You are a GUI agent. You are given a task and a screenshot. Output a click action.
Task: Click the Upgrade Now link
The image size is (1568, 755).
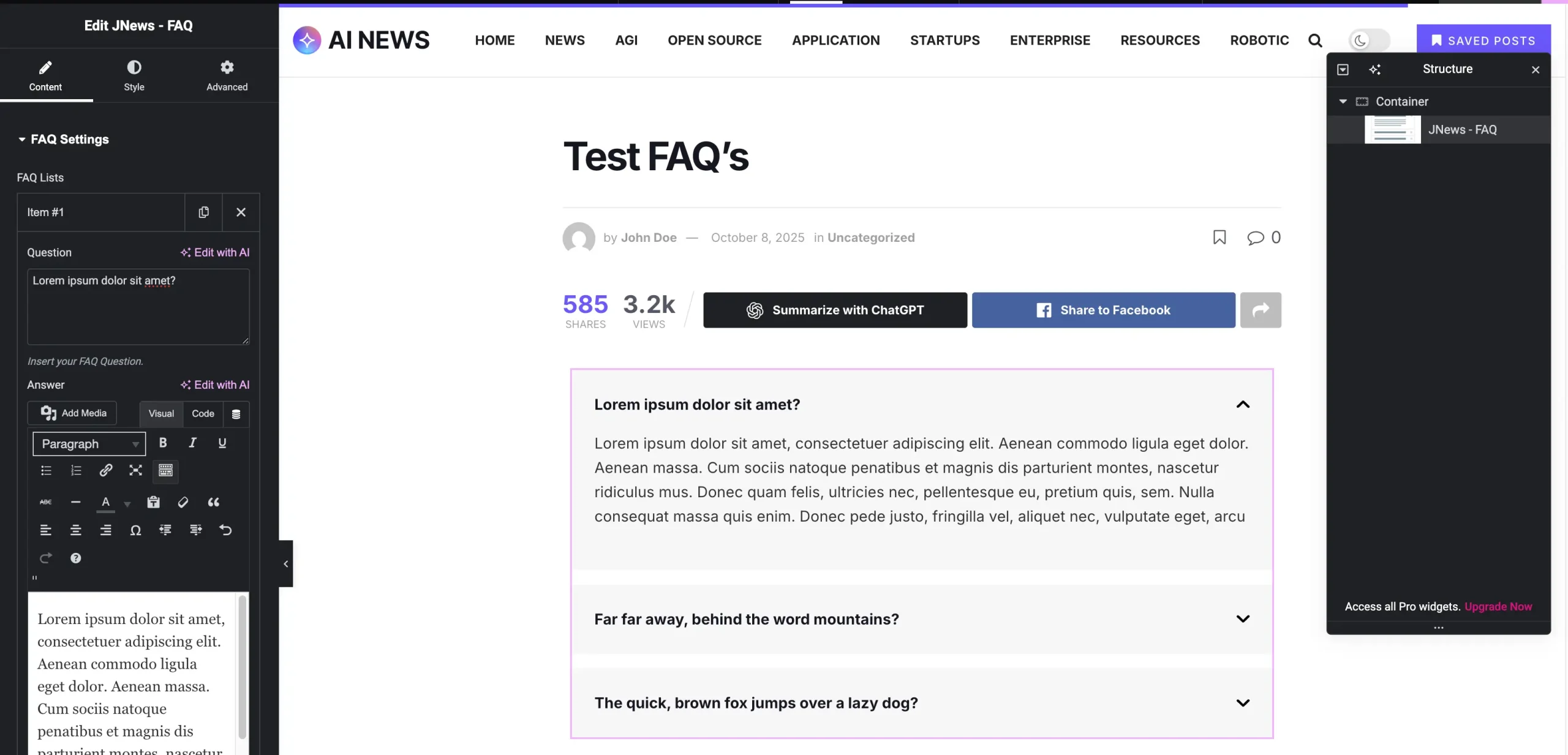pyautogui.click(x=1498, y=606)
